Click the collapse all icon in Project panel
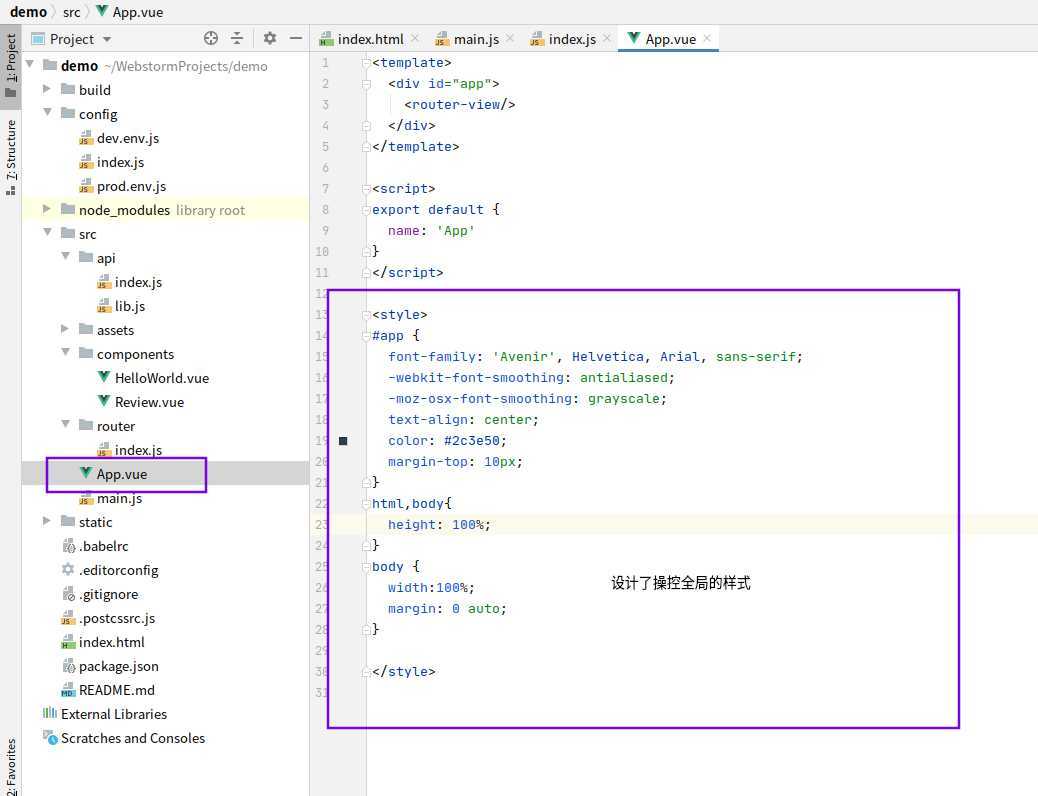 (237, 38)
